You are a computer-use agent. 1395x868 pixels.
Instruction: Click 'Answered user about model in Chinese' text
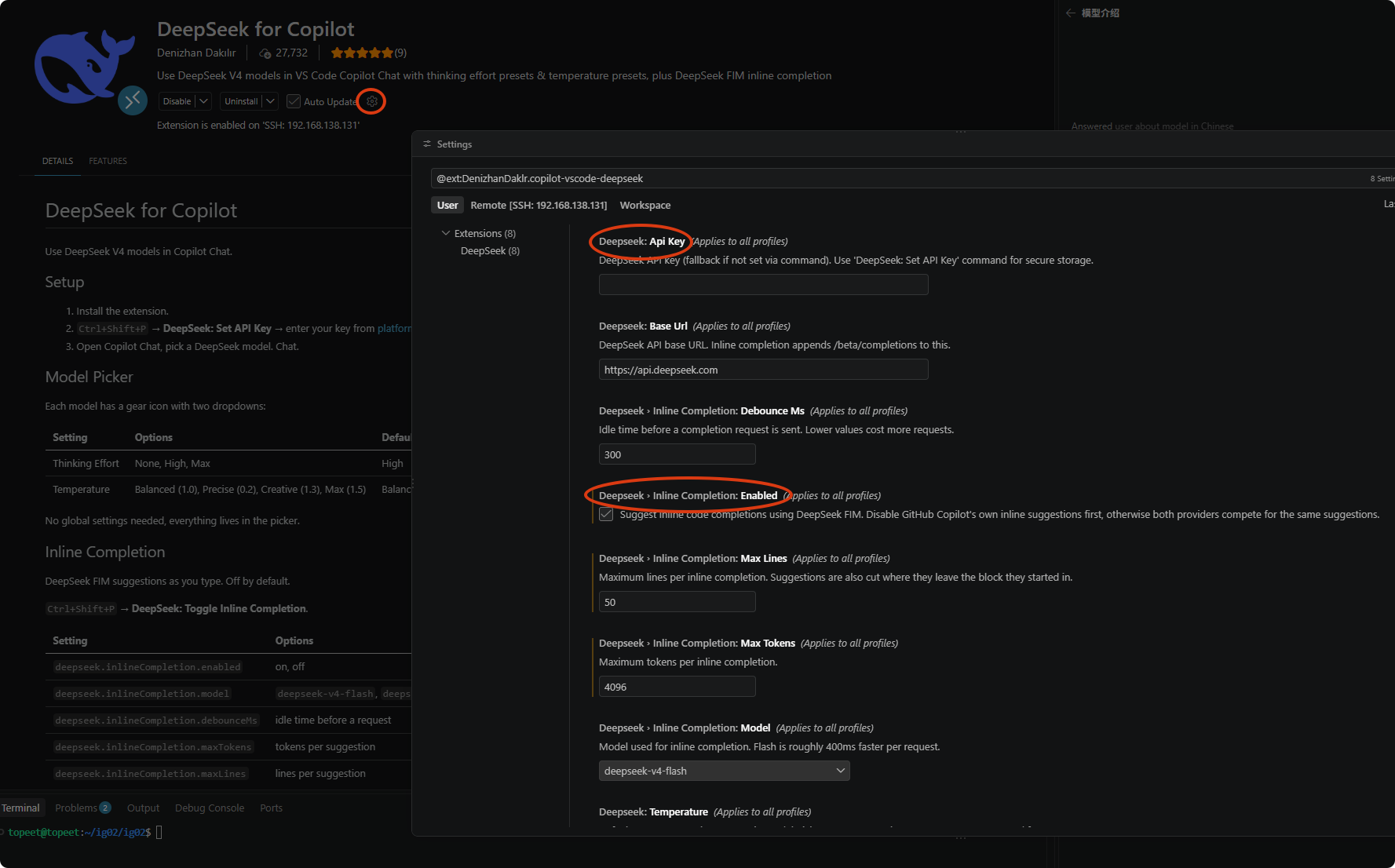(1152, 126)
